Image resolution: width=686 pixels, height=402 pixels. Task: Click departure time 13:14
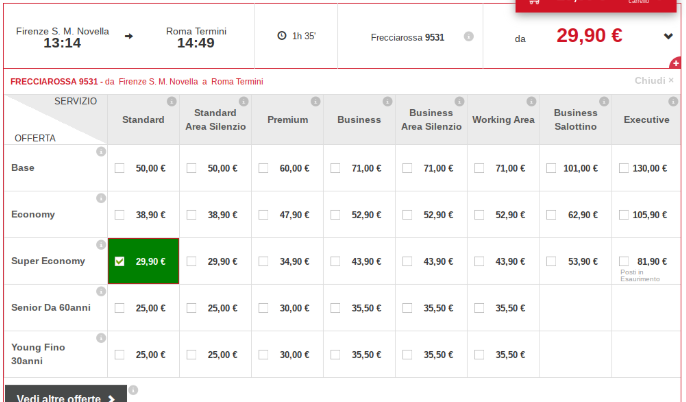[x=62, y=43]
